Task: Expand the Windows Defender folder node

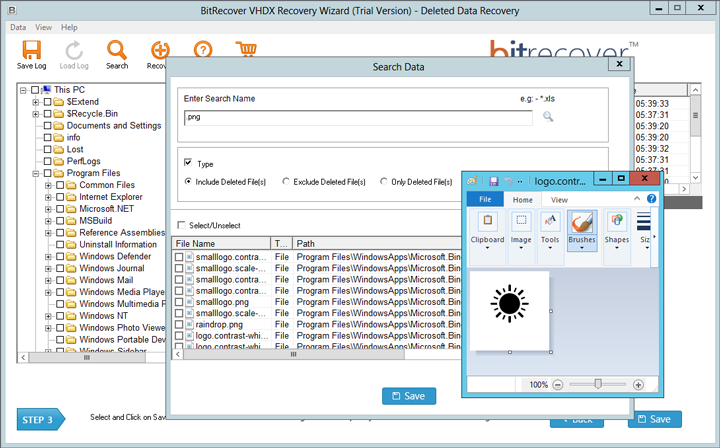Action: (x=48, y=257)
